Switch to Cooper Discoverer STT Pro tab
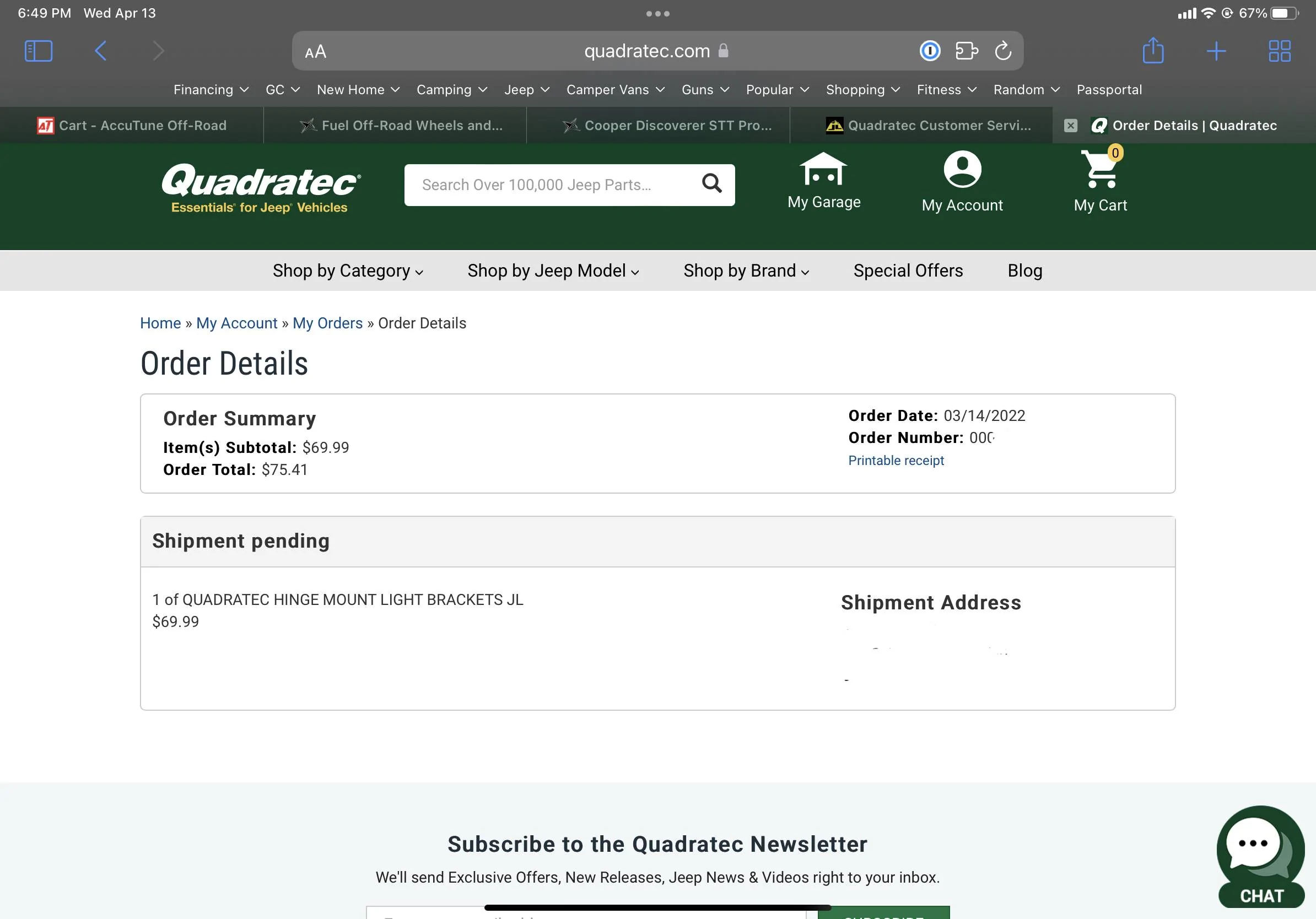Screen dimensions: 1316x919 coord(658,126)
